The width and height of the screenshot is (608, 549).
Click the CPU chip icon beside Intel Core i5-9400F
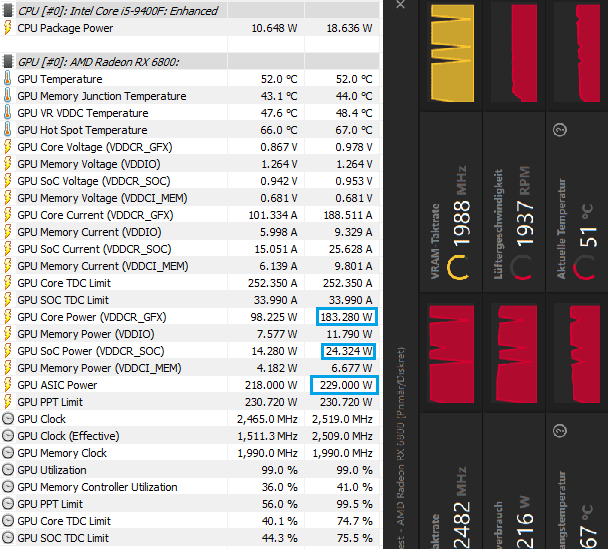pos(7,11)
